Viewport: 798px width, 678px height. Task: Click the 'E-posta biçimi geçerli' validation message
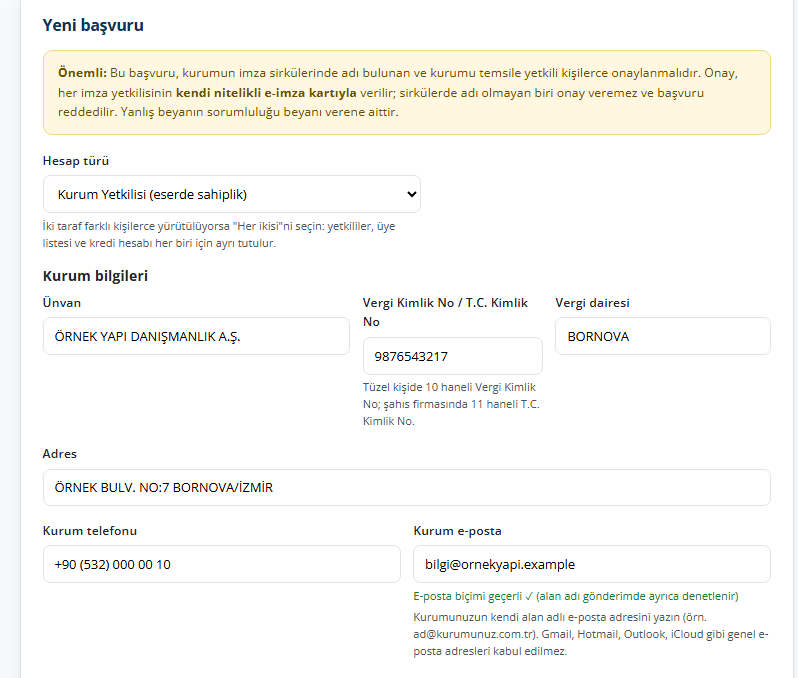(x=576, y=596)
